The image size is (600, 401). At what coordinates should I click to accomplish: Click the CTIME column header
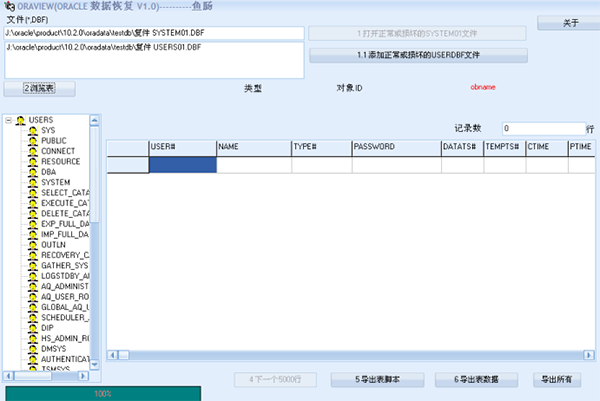[x=547, y=148]
